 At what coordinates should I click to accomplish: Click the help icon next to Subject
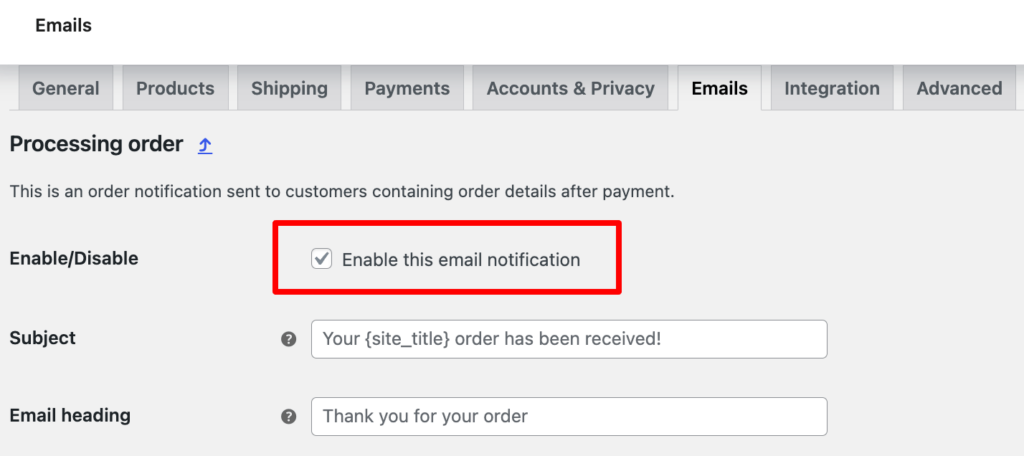coord(289,339)
